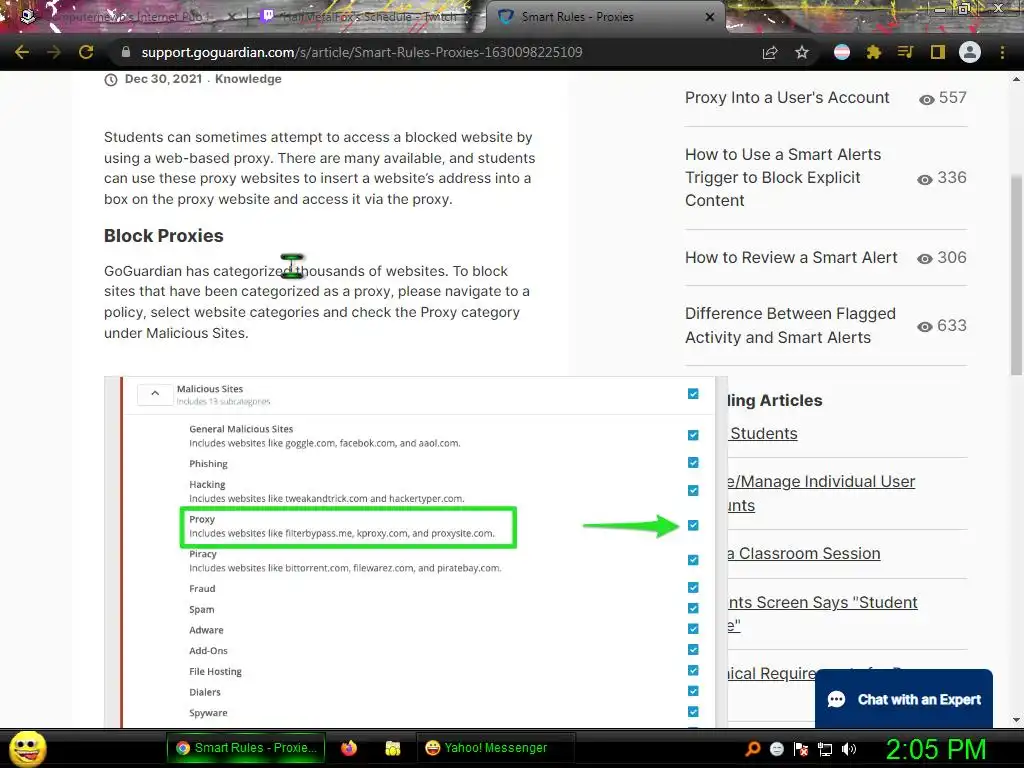Viewport: 1024px width, 768px height.
Task: Click the tray flag with red X
Action: (801, 749)
